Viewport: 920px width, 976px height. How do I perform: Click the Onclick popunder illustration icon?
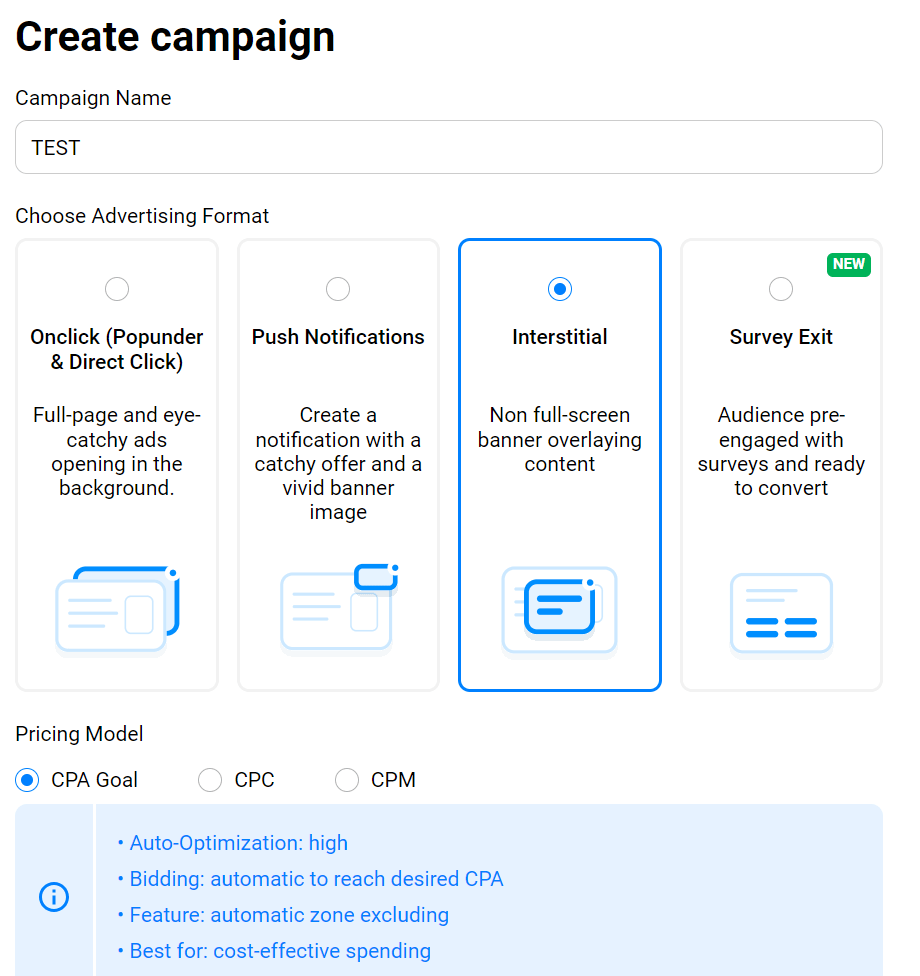(118, 611)
